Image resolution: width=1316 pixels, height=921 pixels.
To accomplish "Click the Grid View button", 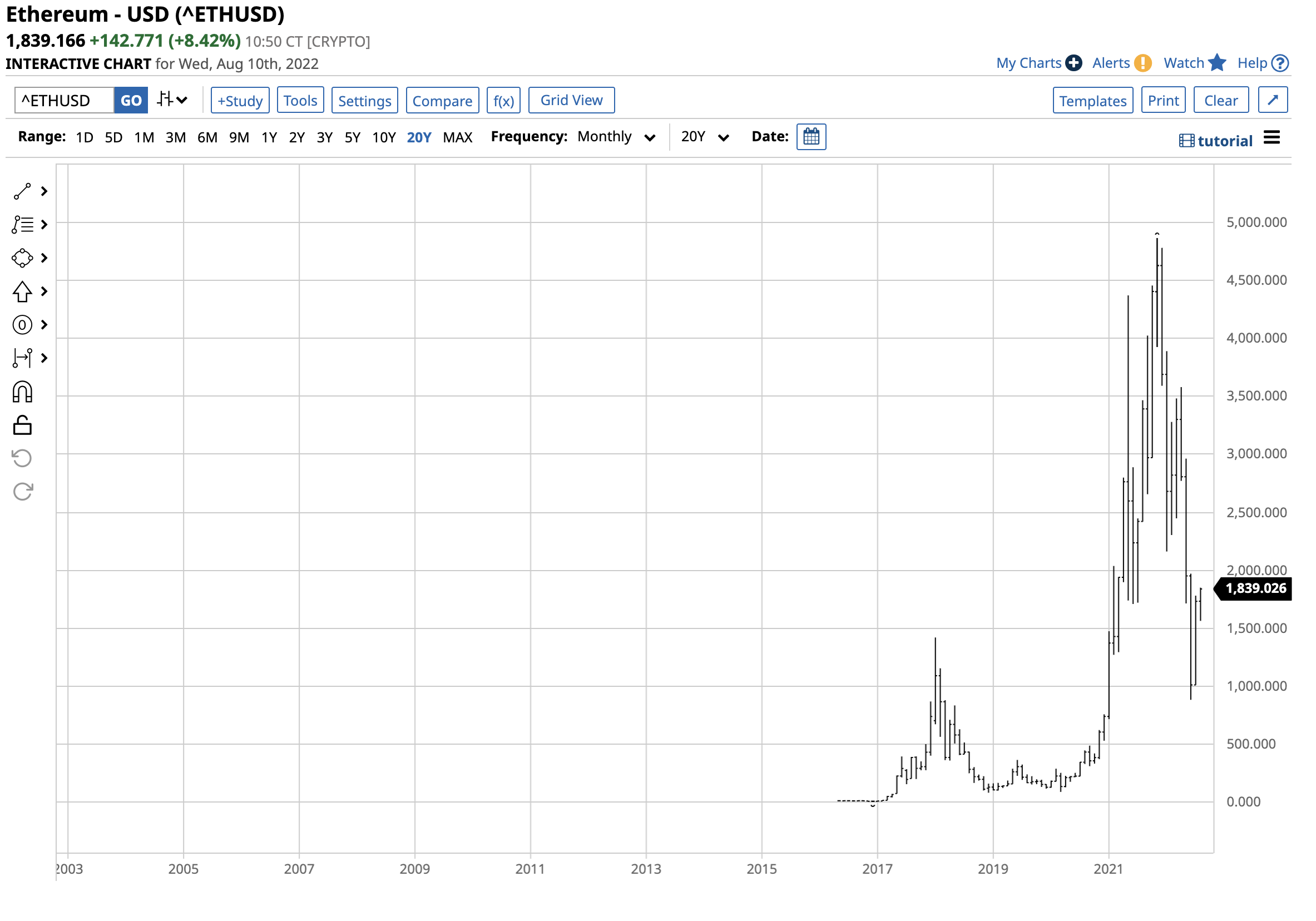I will 572,100.
